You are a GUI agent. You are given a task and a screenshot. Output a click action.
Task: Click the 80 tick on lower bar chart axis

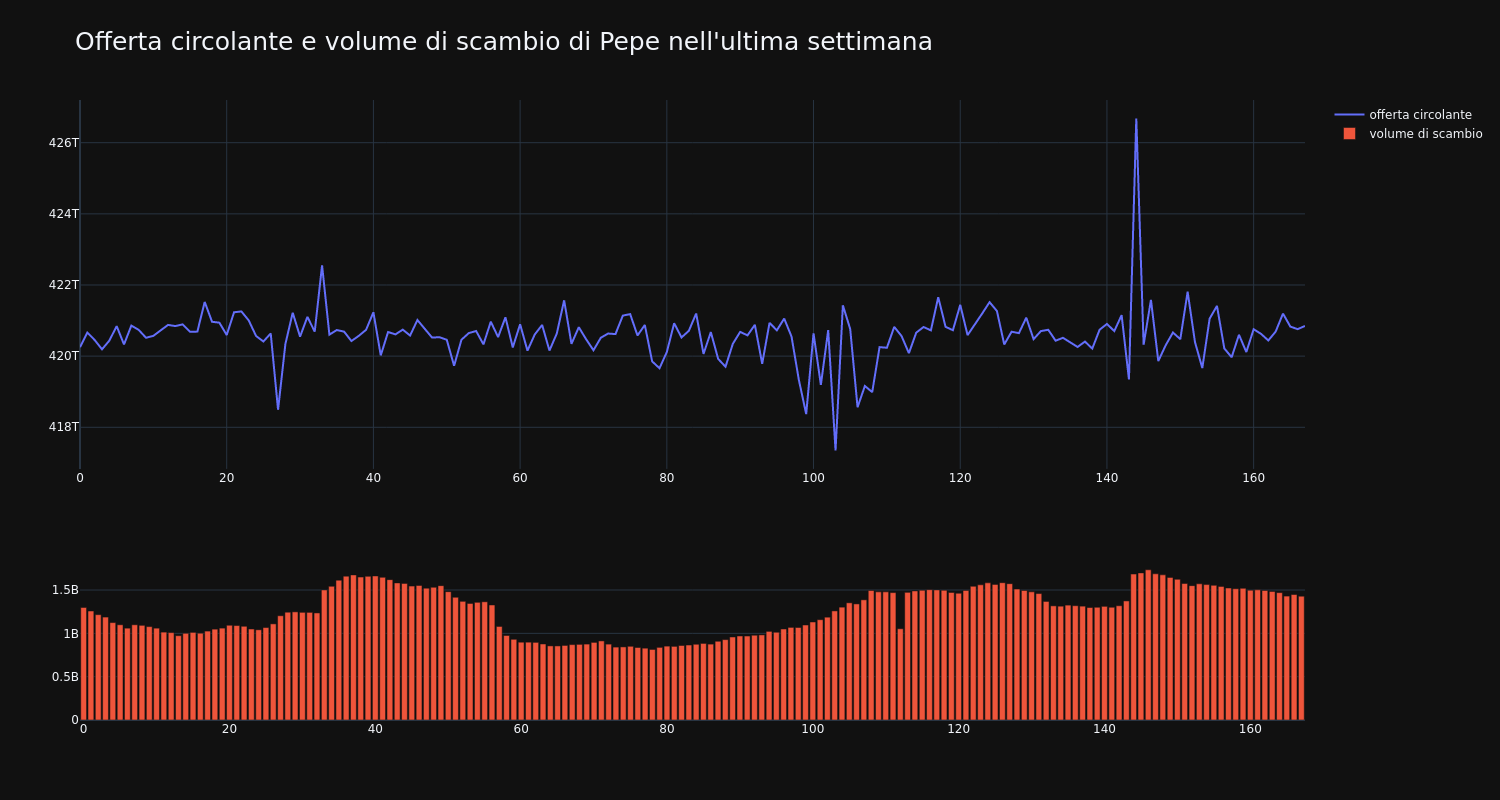pos(667,729)
